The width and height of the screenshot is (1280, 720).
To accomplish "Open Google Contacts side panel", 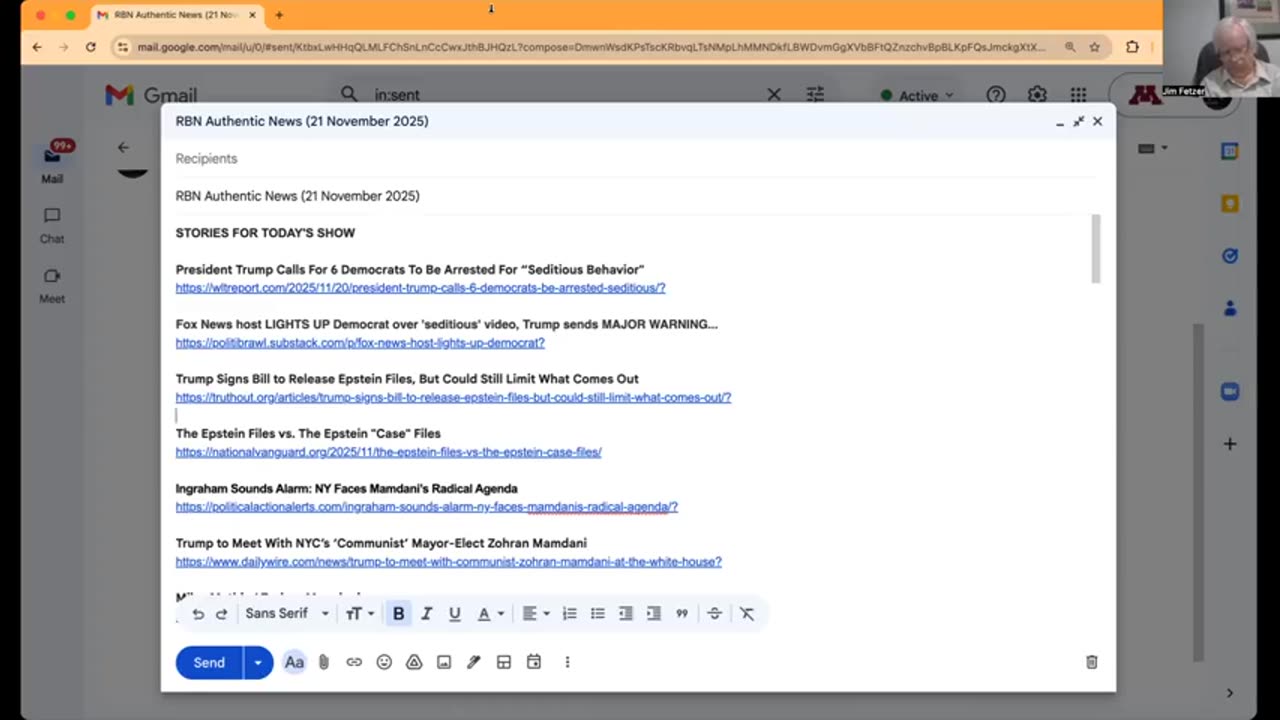I will pos(1230,307).
